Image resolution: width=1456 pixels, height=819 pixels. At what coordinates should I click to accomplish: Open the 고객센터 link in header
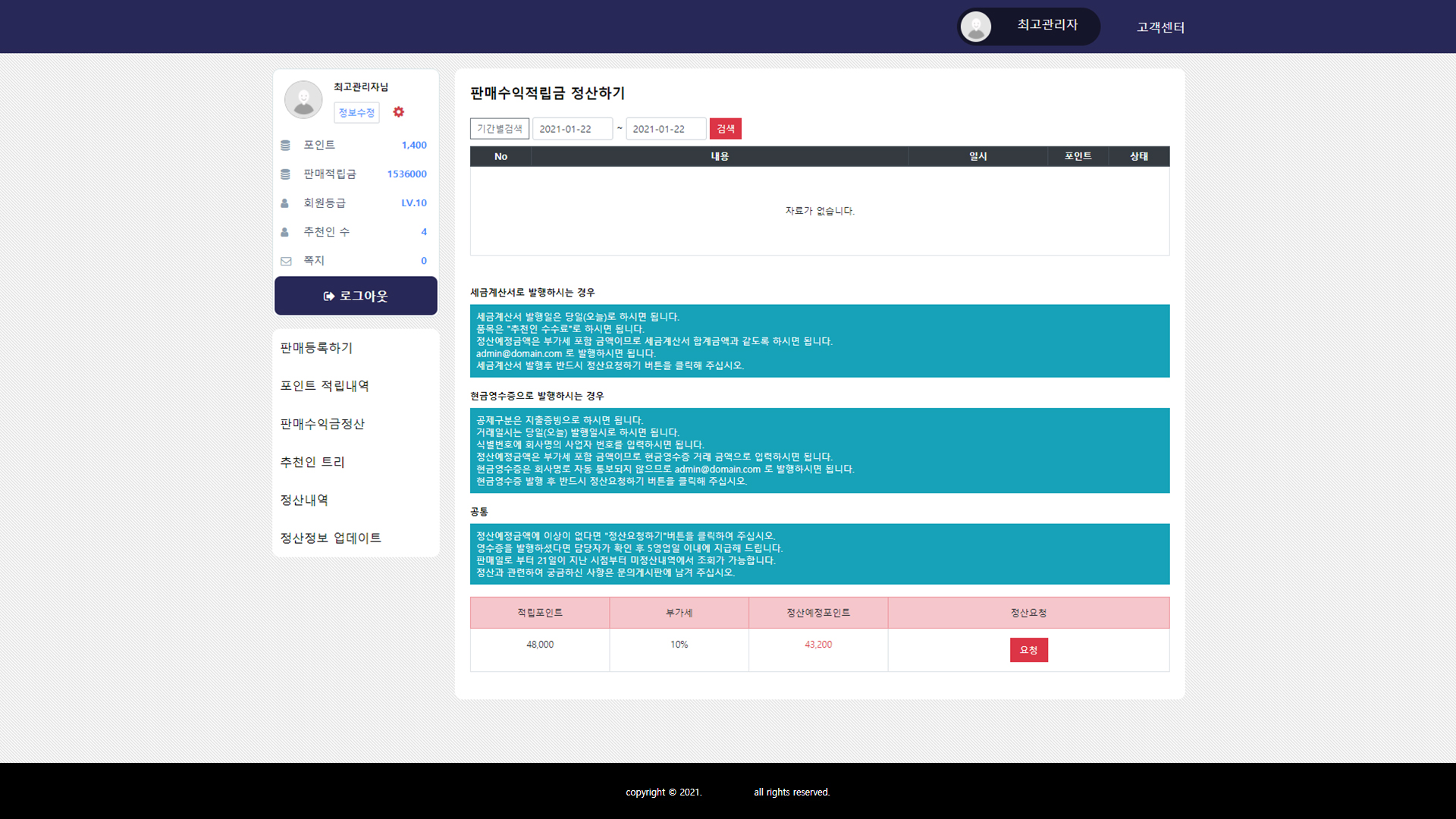1159,27
